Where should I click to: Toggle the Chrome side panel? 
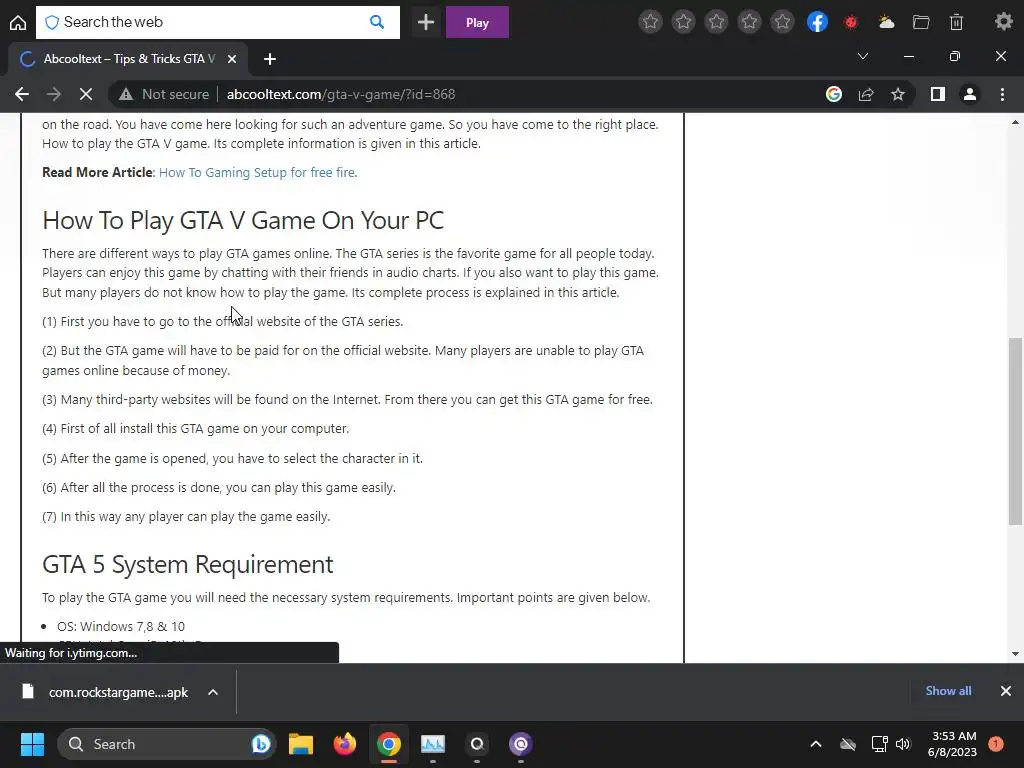[938, 94]
